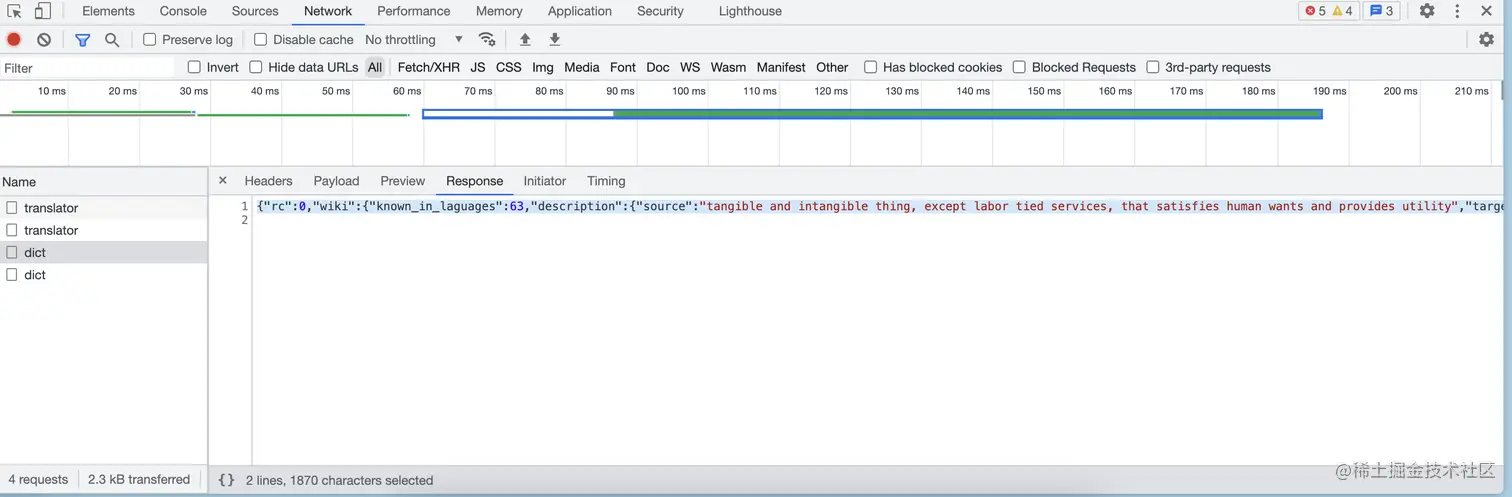This screenshot has width=1512, height=497.
Task: Open the No throttling dropdown
Action: [x=414, y=39]
